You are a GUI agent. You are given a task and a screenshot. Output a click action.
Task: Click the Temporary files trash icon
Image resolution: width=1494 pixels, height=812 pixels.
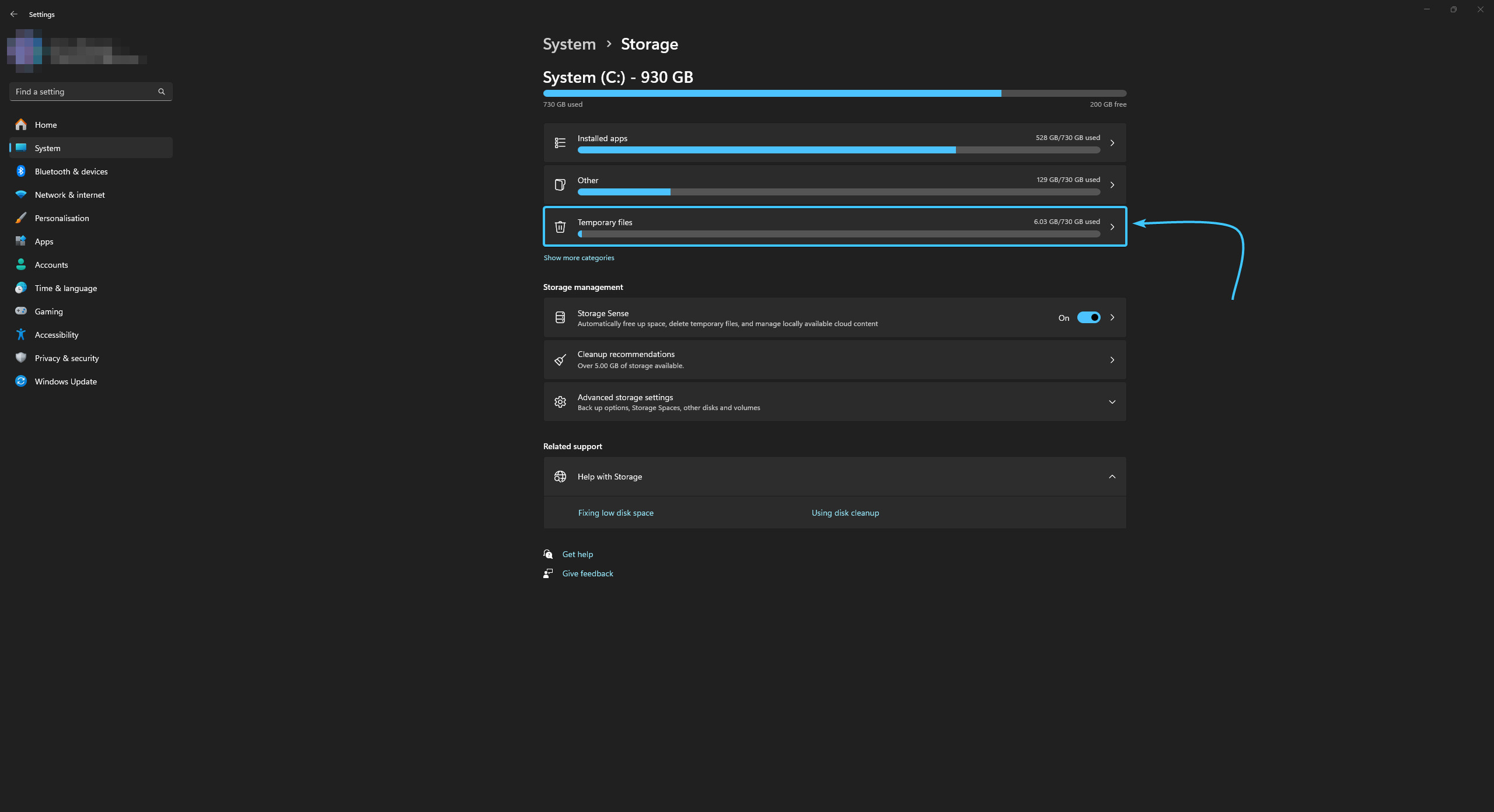[x=560, y=227]
